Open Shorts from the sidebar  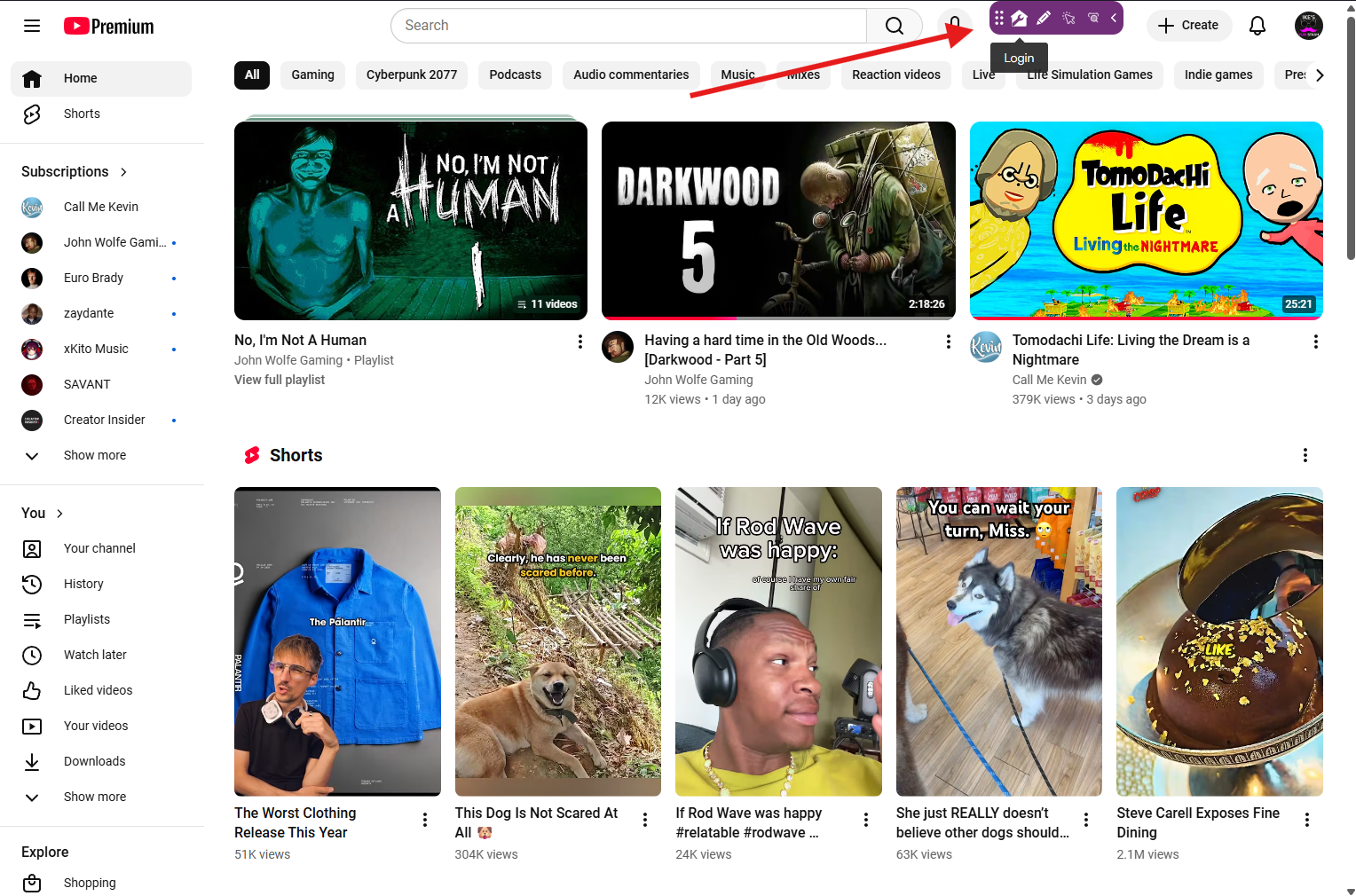pyautogui.click(x=101, y=114)
